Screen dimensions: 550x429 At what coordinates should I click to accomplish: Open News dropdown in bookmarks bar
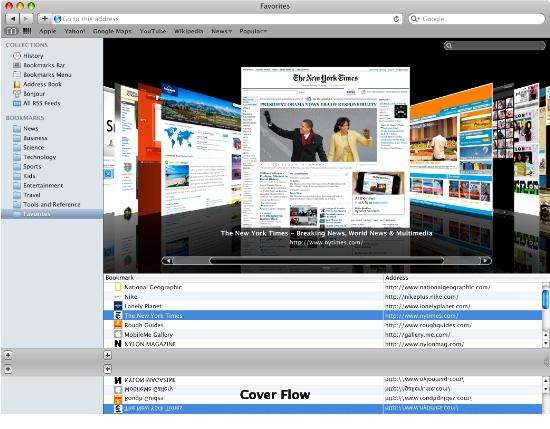point(221,31)
